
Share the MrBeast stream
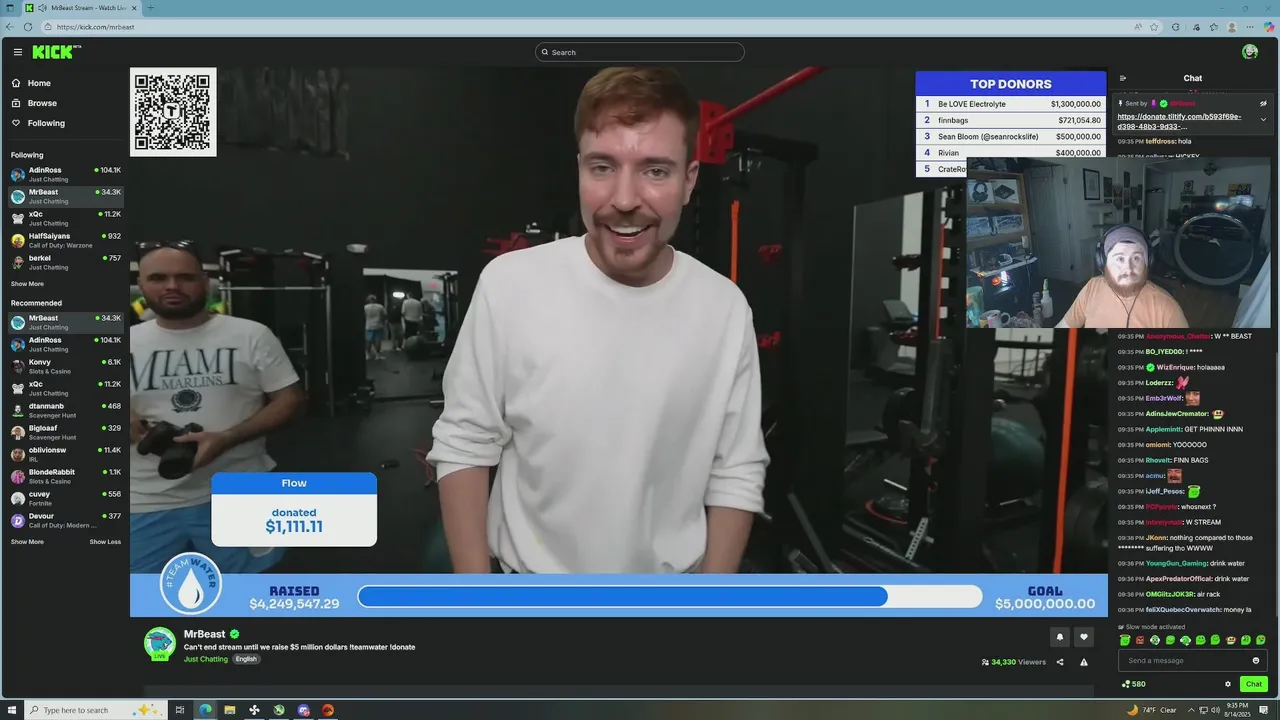coord(1060,662)
